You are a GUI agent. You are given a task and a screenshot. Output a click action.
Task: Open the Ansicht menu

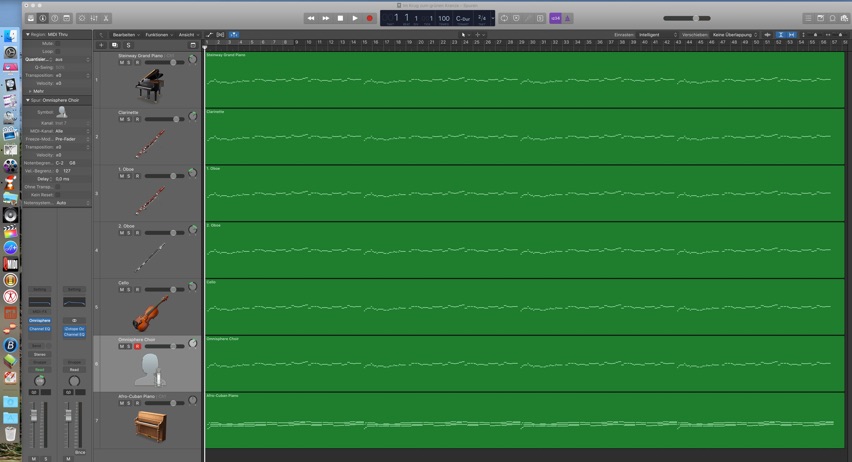pyautogui.click(x=189, y=35)
